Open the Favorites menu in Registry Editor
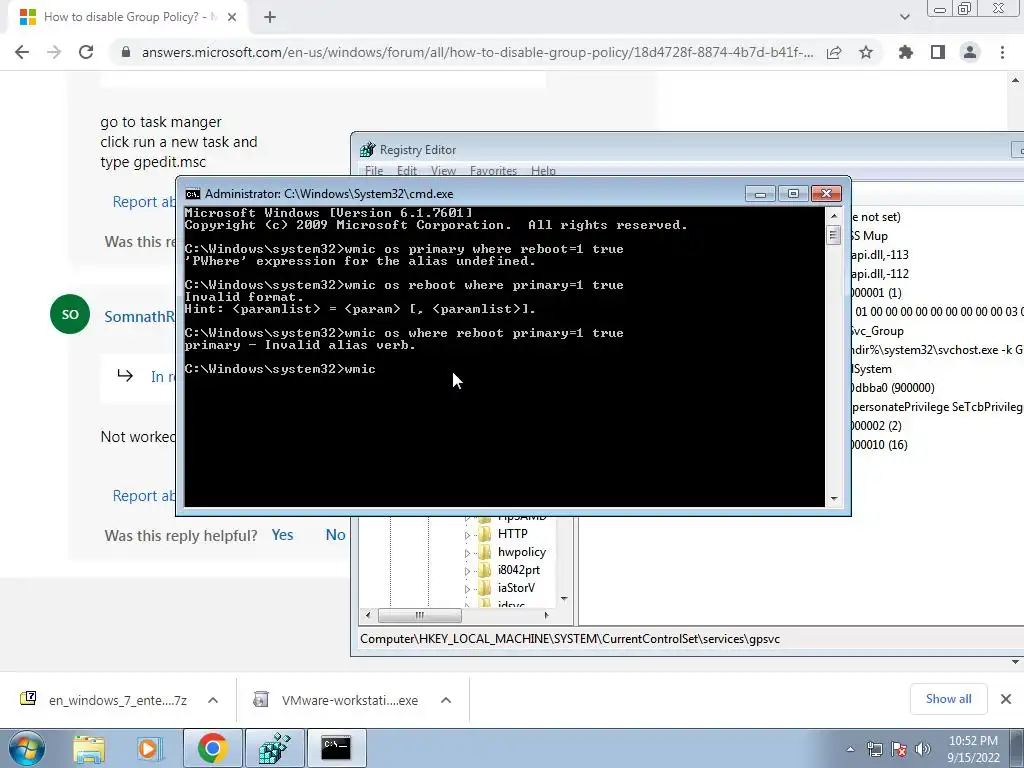This screenshot has height=768, width=1024. pos(493,171)
